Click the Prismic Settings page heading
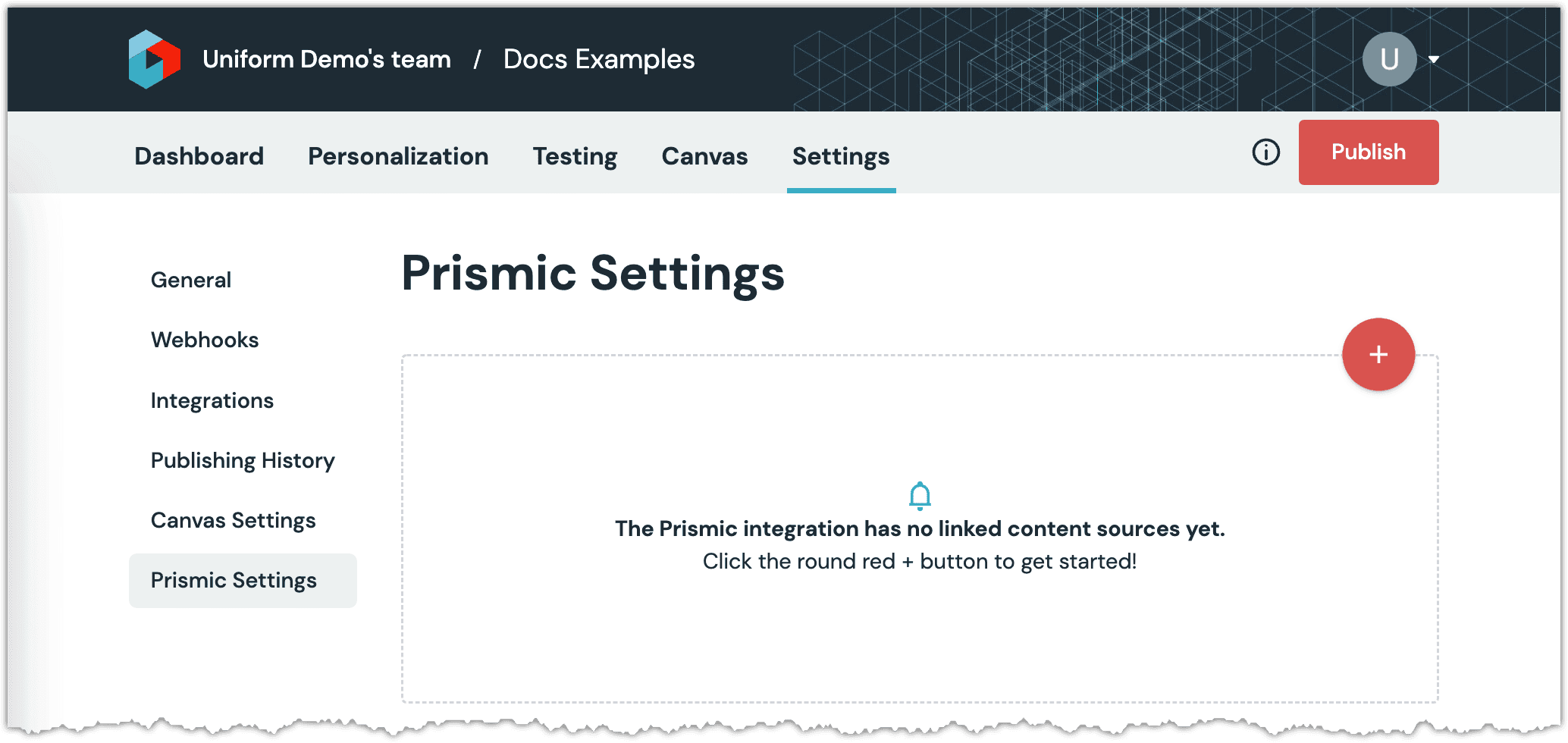Viewport: 1568px width, 743px height. coord(593,273)
